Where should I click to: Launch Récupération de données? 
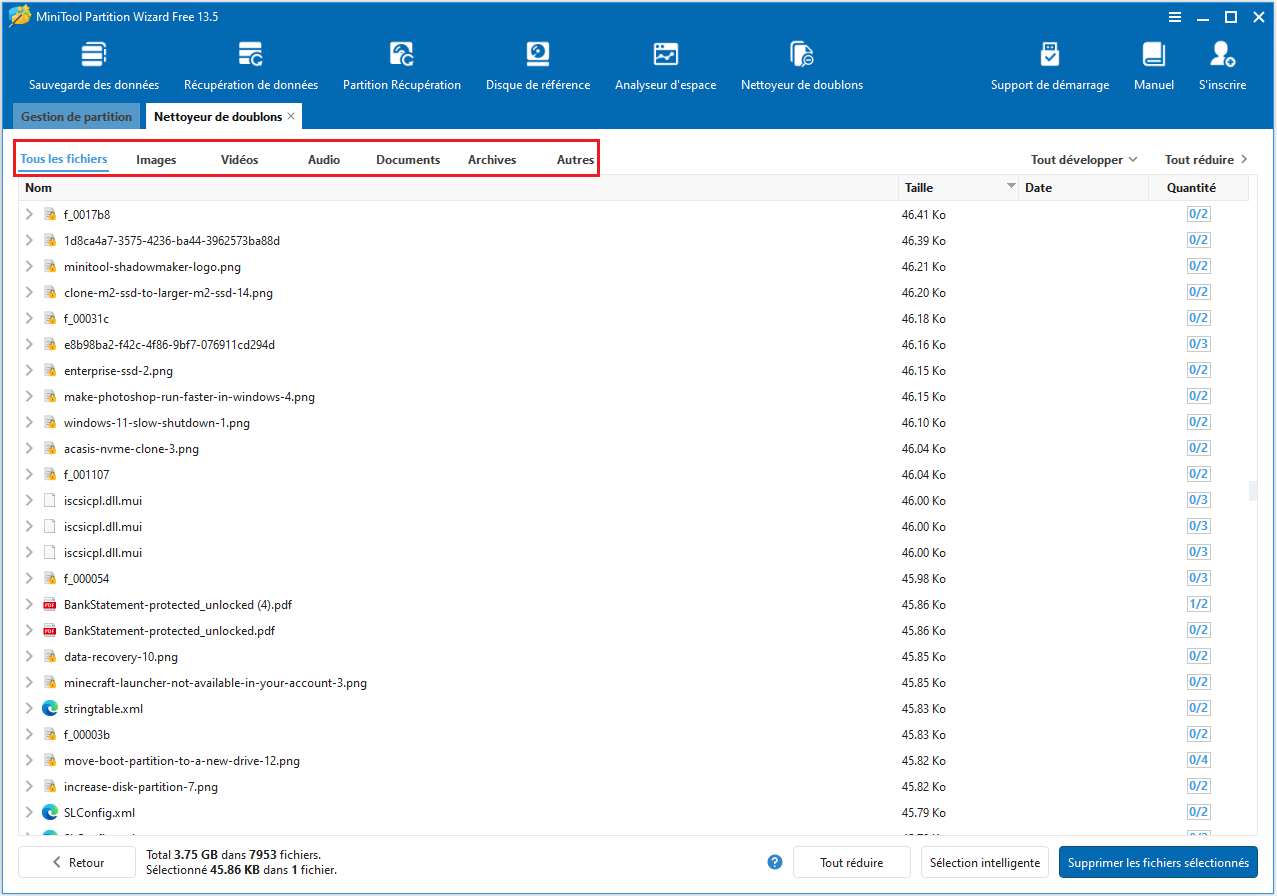(250, 63)
